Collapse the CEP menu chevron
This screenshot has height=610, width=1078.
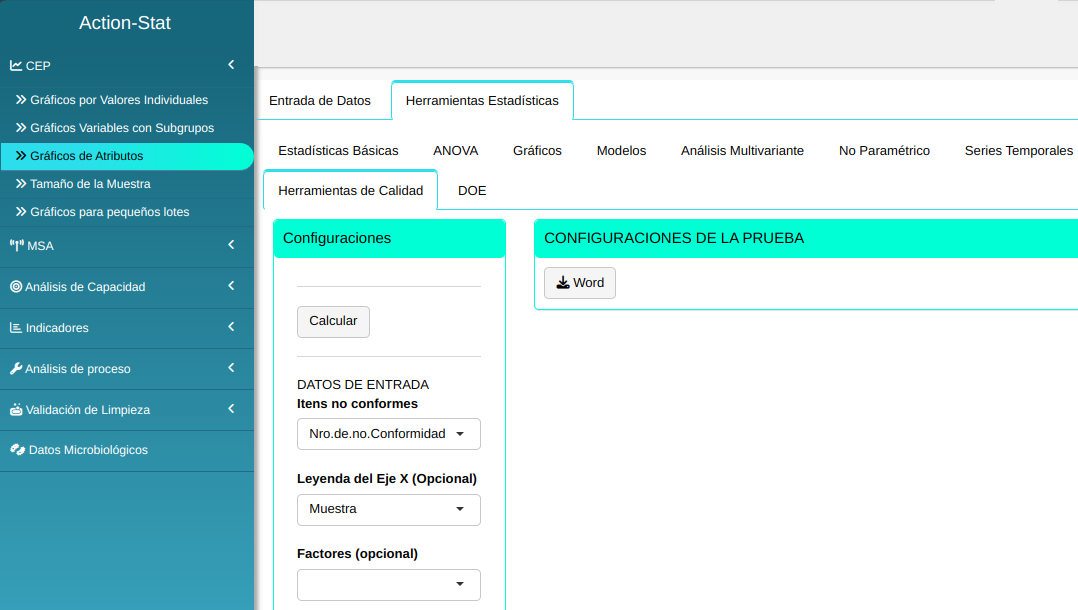click(x=231, y=65)
